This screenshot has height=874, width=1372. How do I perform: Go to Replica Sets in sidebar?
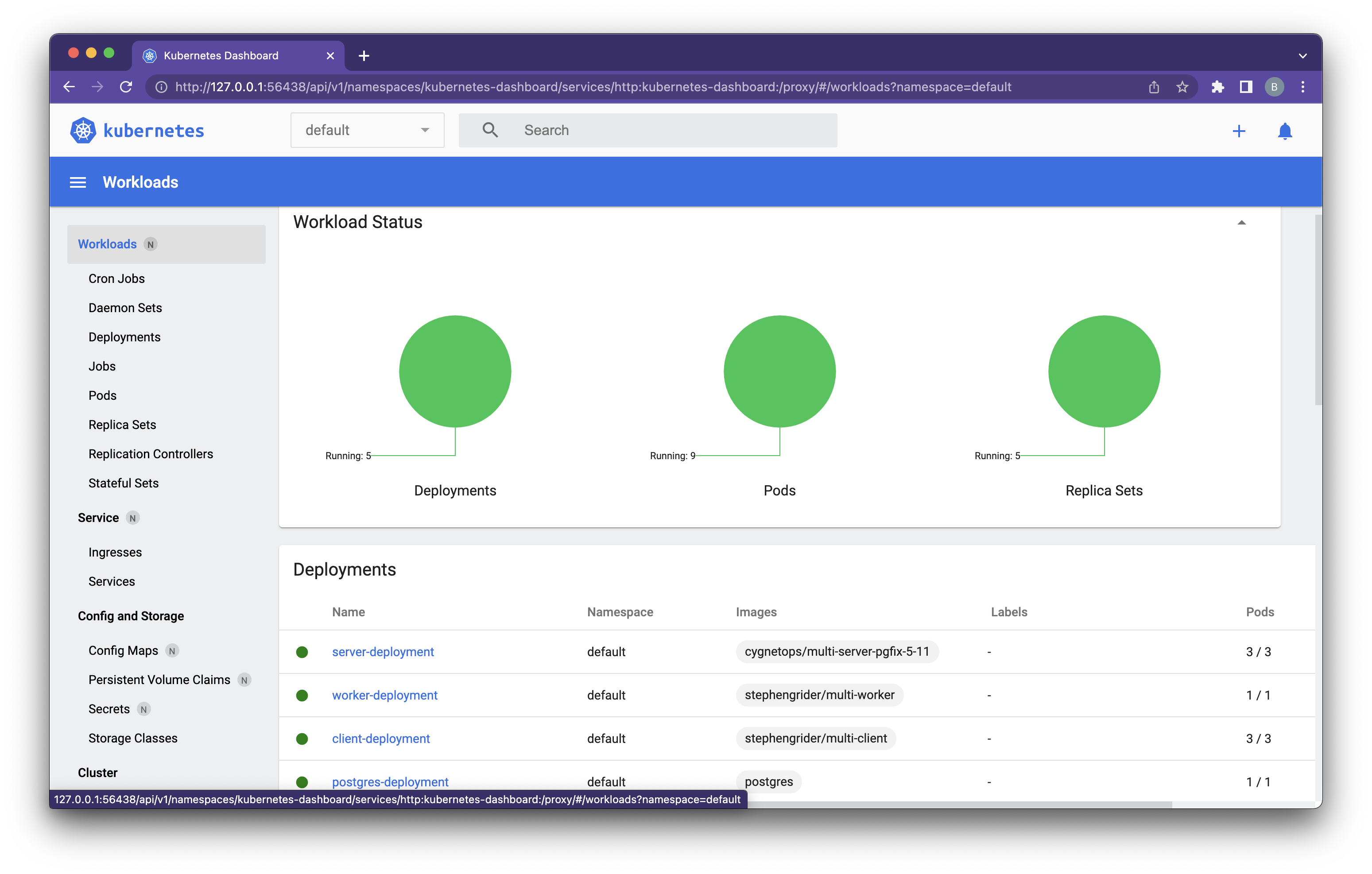(122, 425)
